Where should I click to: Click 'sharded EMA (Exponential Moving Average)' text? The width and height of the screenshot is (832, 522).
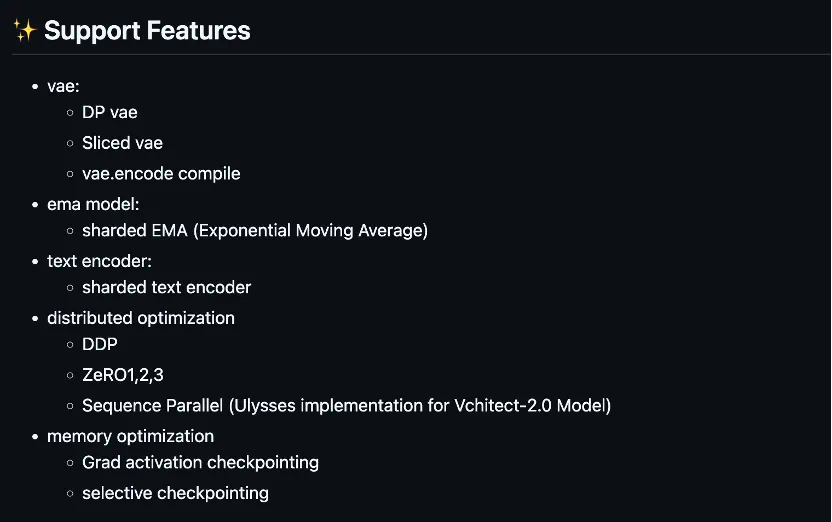[255, 231]
